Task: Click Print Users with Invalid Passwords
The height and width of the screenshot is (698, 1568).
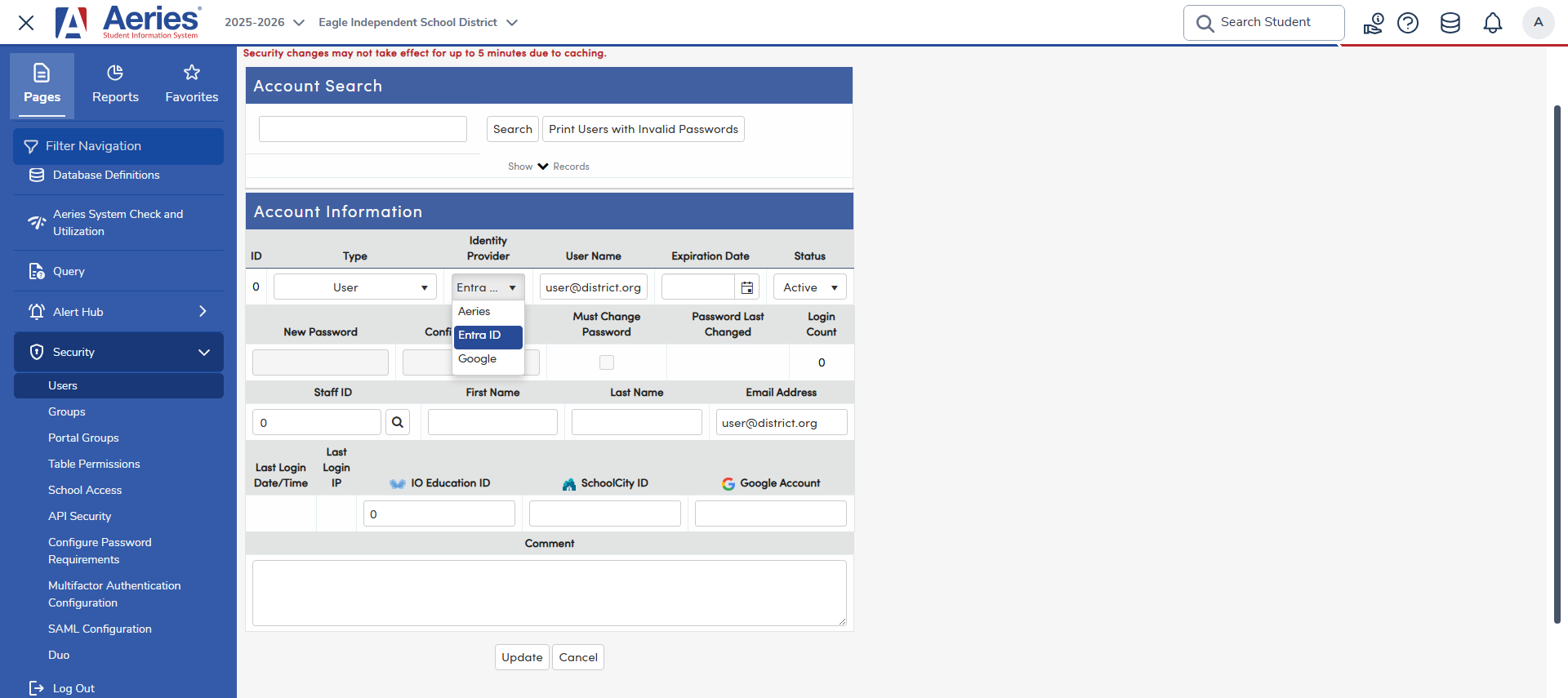Action: (x=644, y=129)
